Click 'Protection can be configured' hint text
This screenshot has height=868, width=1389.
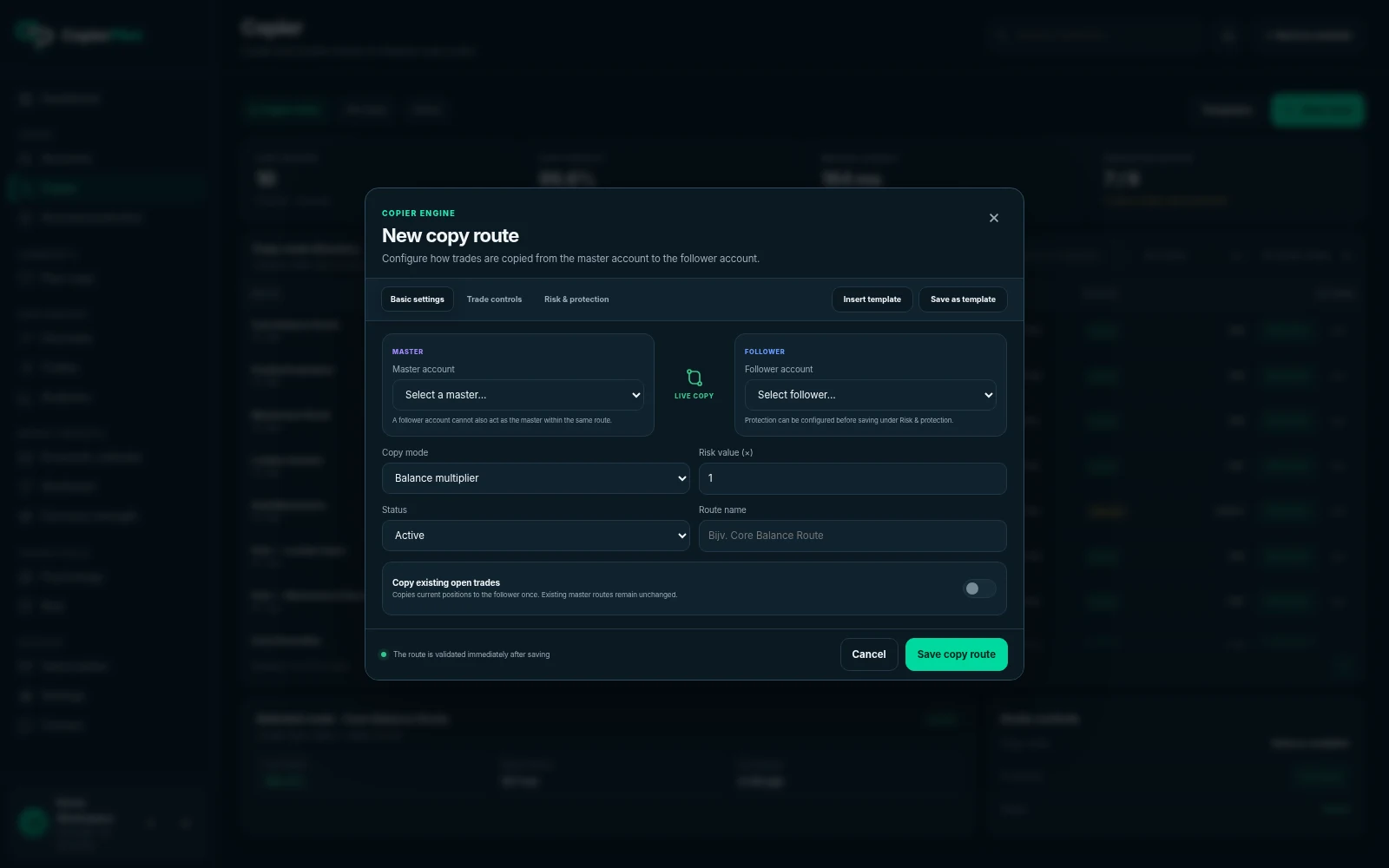(x=849, y=420)
